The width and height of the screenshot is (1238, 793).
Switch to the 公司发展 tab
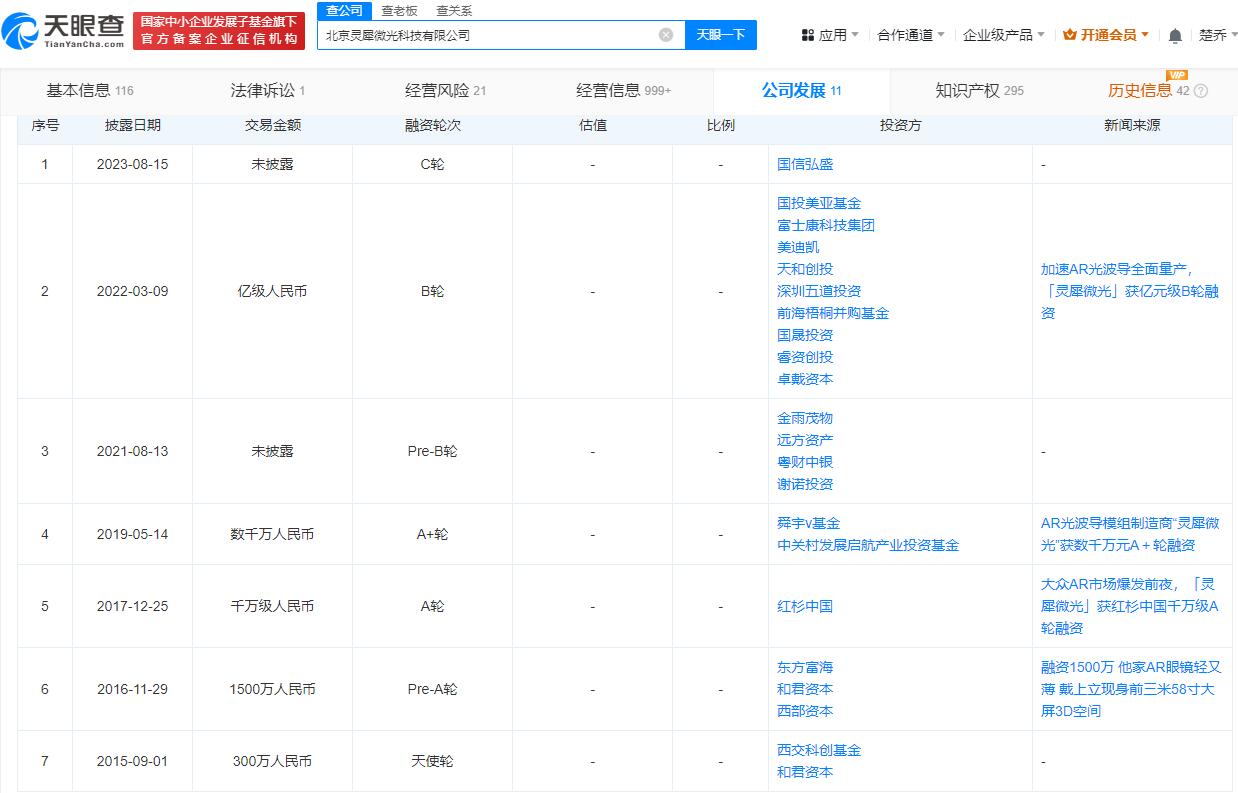801,91
